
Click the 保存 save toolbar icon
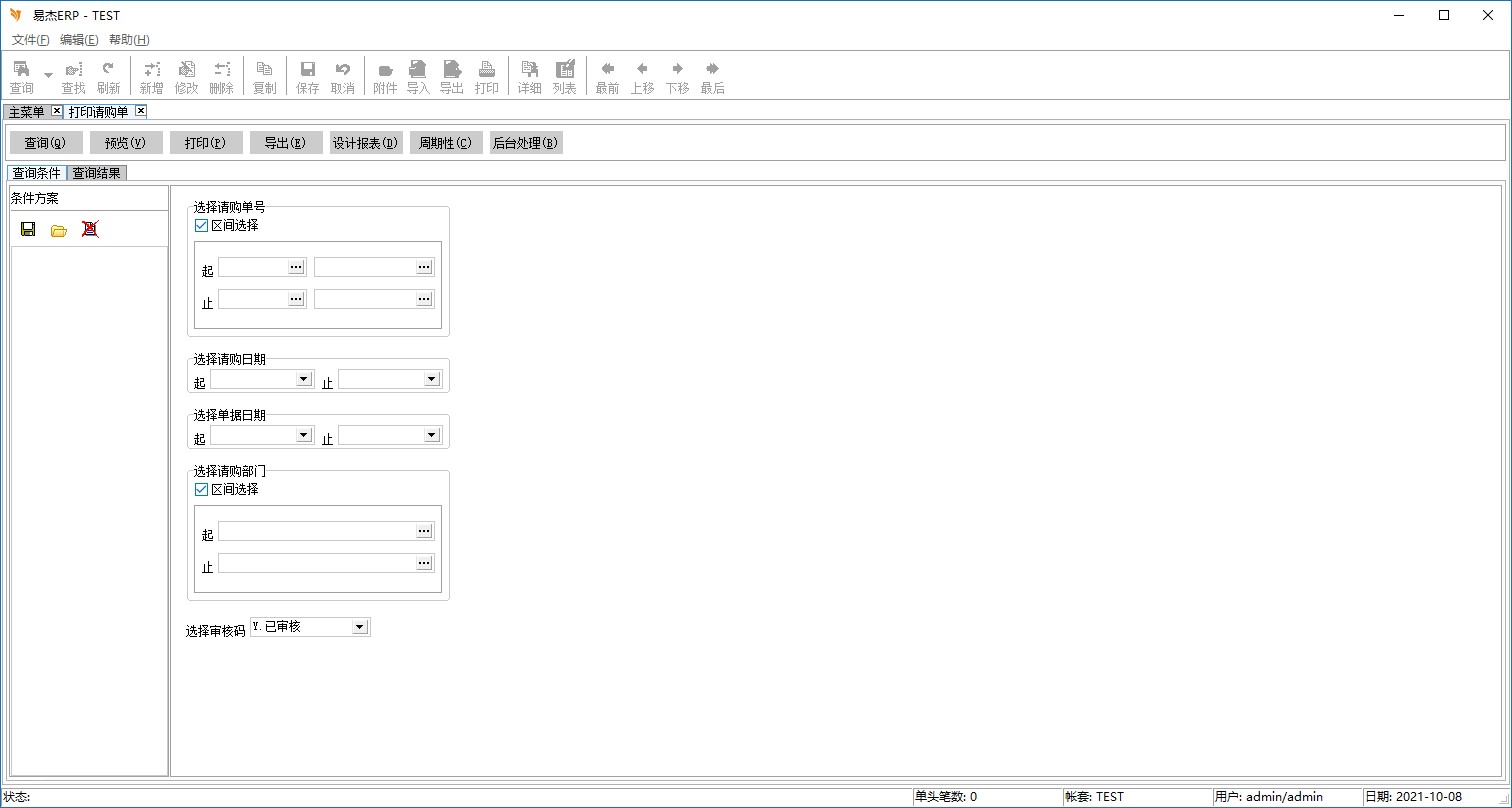coord(308,76)
